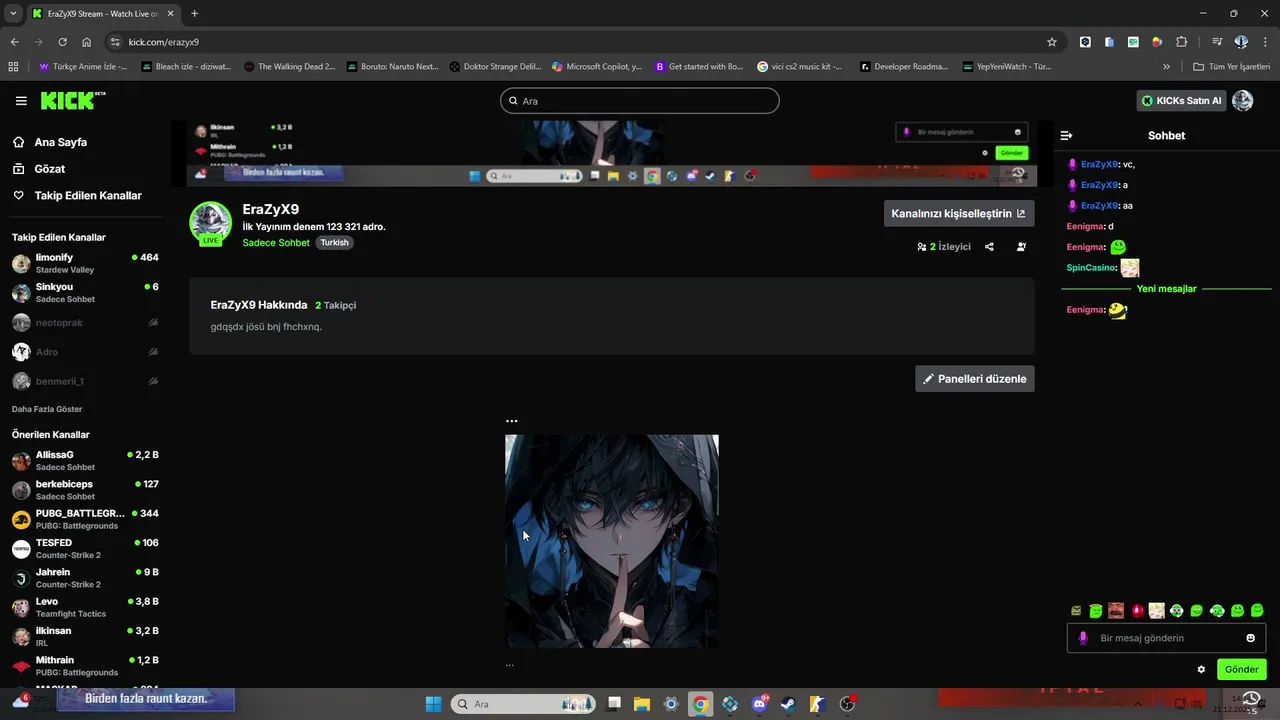The height and width of the screenshot is (720, 1280).
Task: Open Jahrein recommended channel
Action: 85,578
